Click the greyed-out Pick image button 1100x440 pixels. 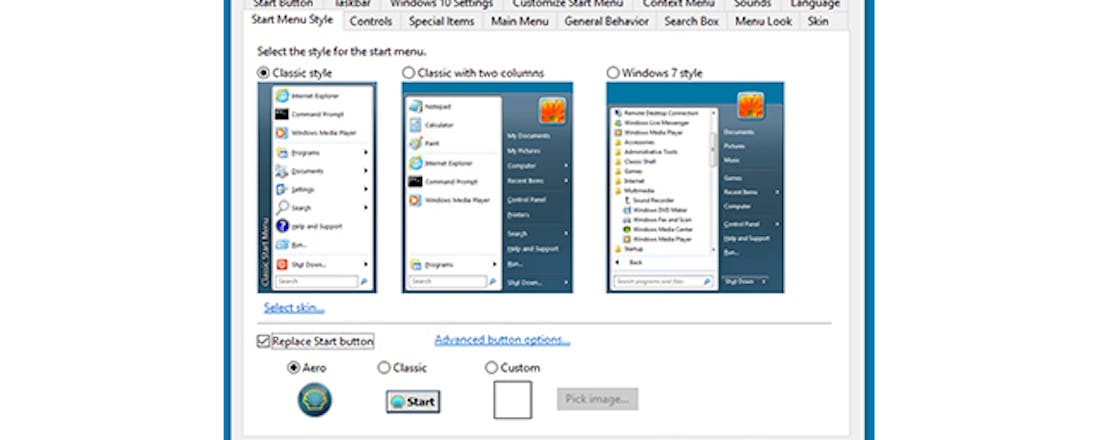598,399
